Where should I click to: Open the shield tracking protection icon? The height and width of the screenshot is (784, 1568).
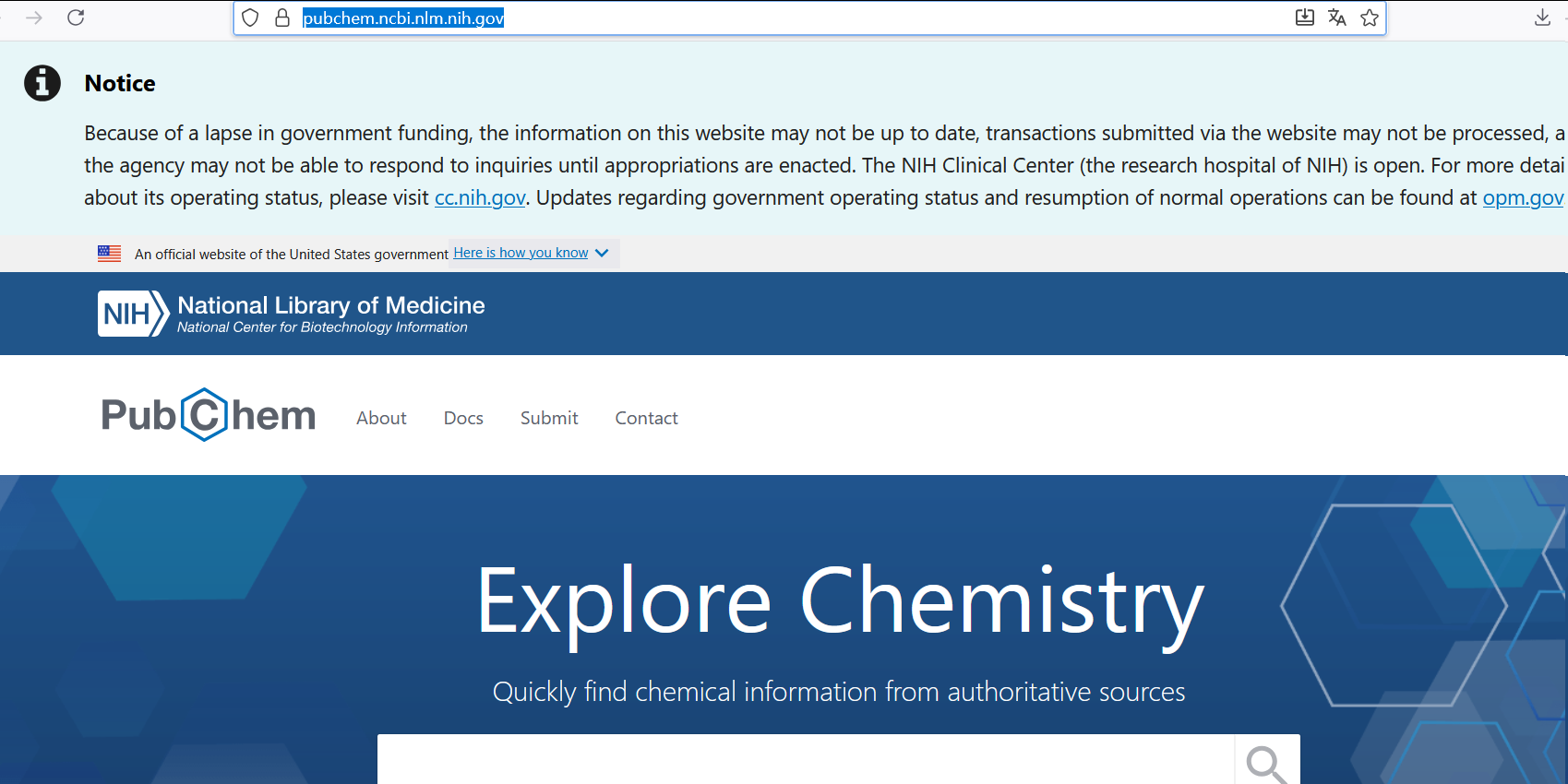coord(250,18)
